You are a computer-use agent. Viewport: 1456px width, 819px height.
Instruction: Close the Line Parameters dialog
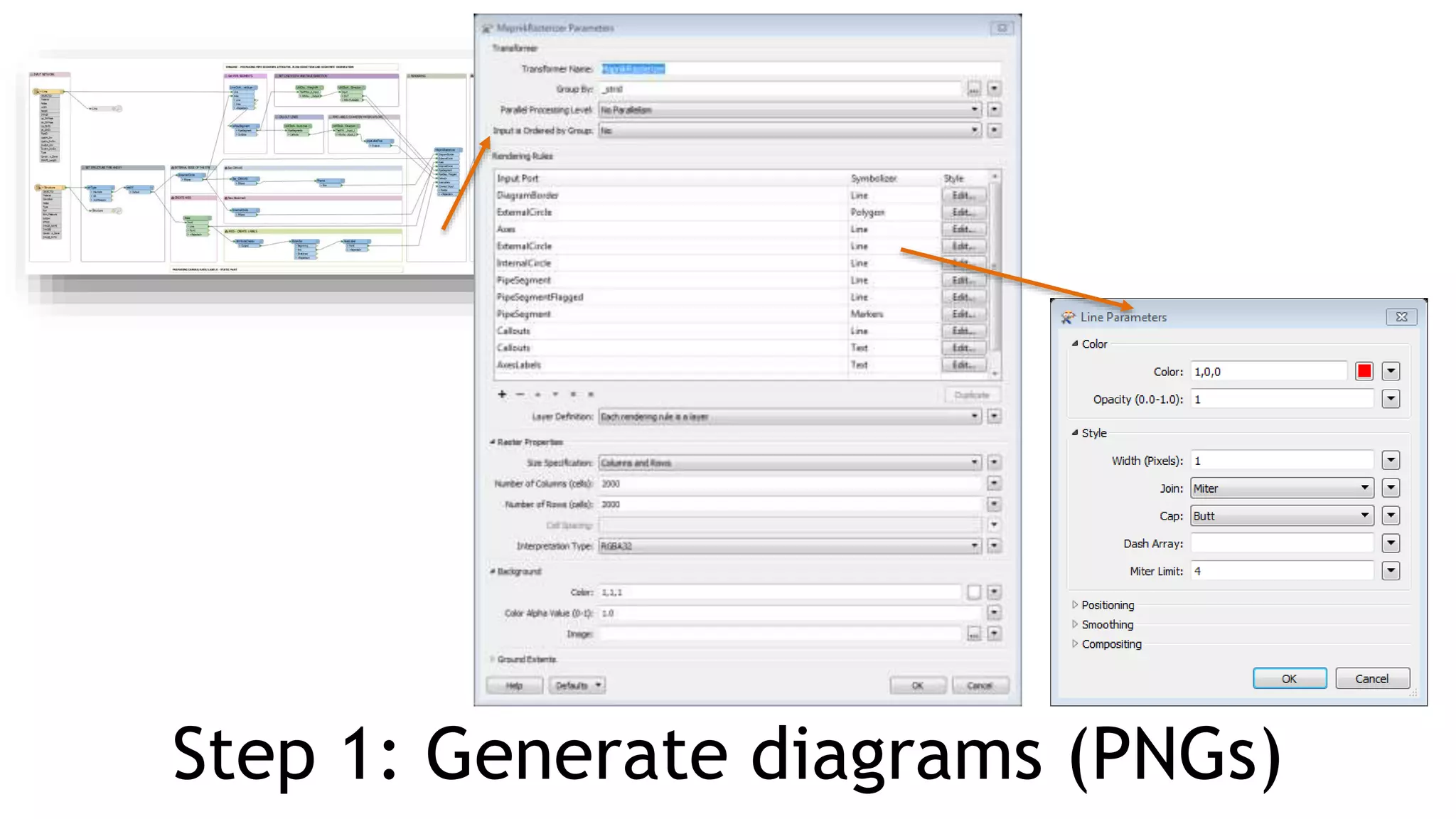tap(1401, 317)
